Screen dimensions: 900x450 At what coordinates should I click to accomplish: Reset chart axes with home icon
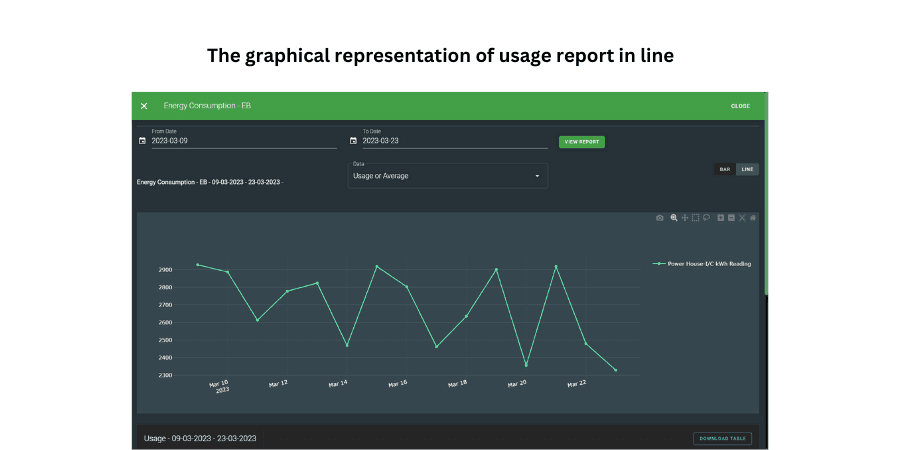coord(752,218)
